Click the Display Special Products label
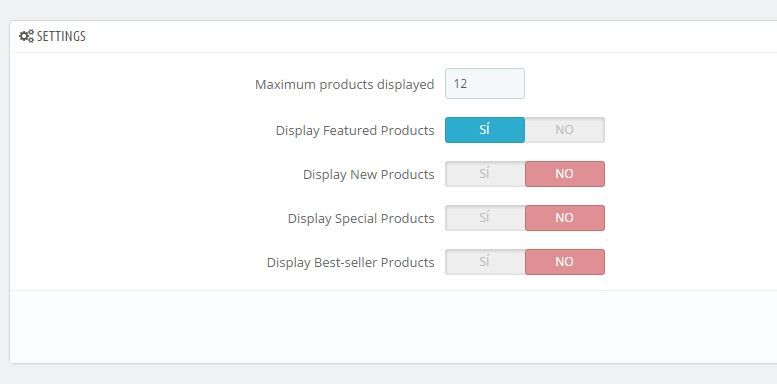Viewport: 777px width, 384px height. pos(361,219)
